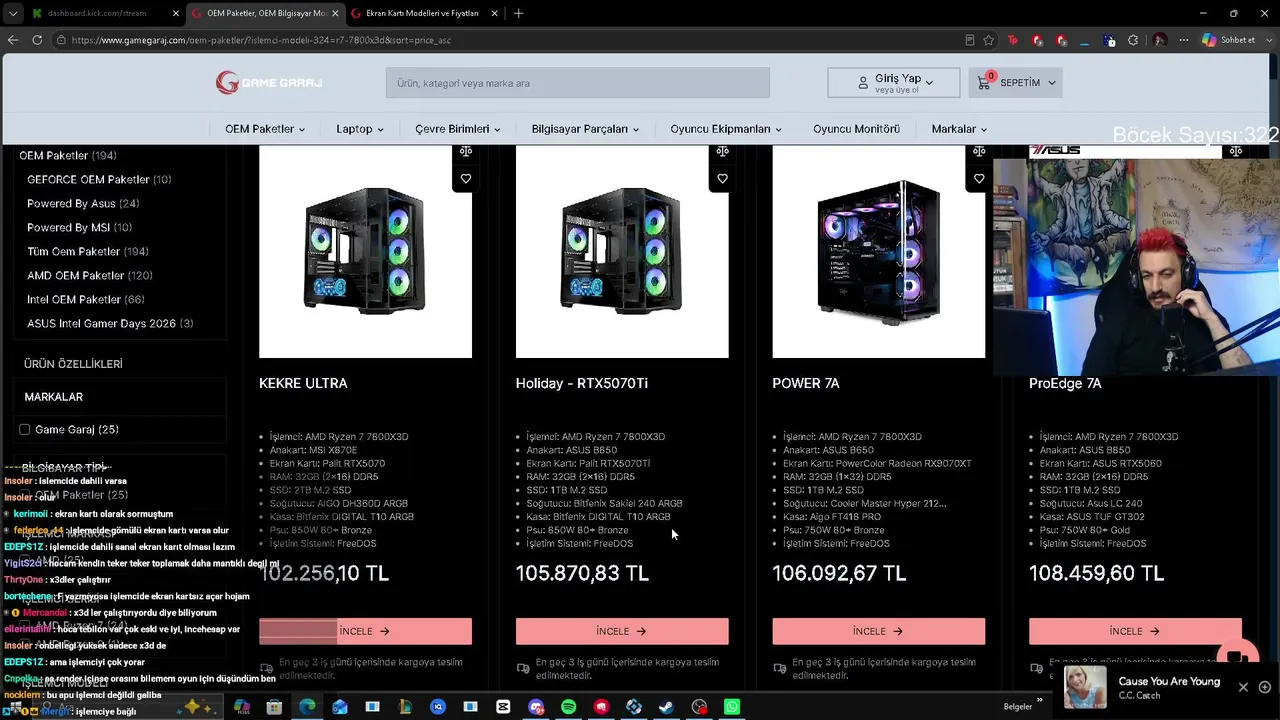
Task: Open the Sohbet et copilot chat button
Action: (1229, 40)
